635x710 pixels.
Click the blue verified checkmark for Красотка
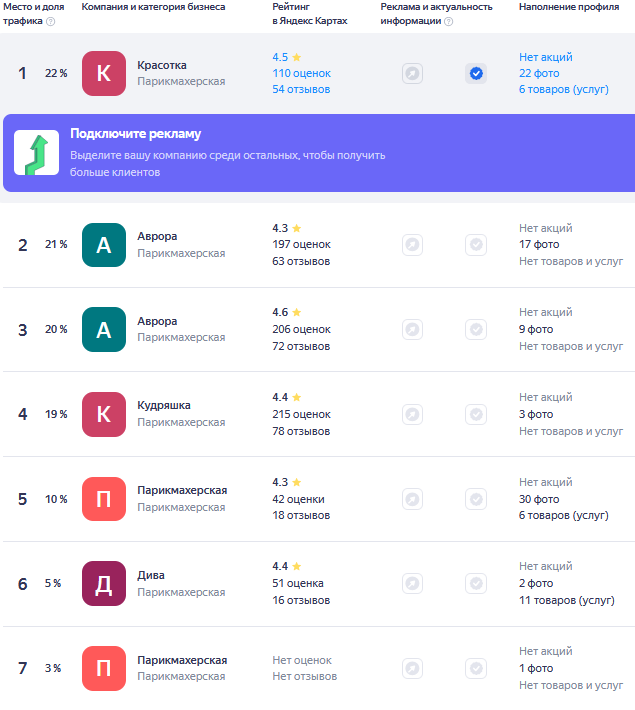(x=476, y=73)
